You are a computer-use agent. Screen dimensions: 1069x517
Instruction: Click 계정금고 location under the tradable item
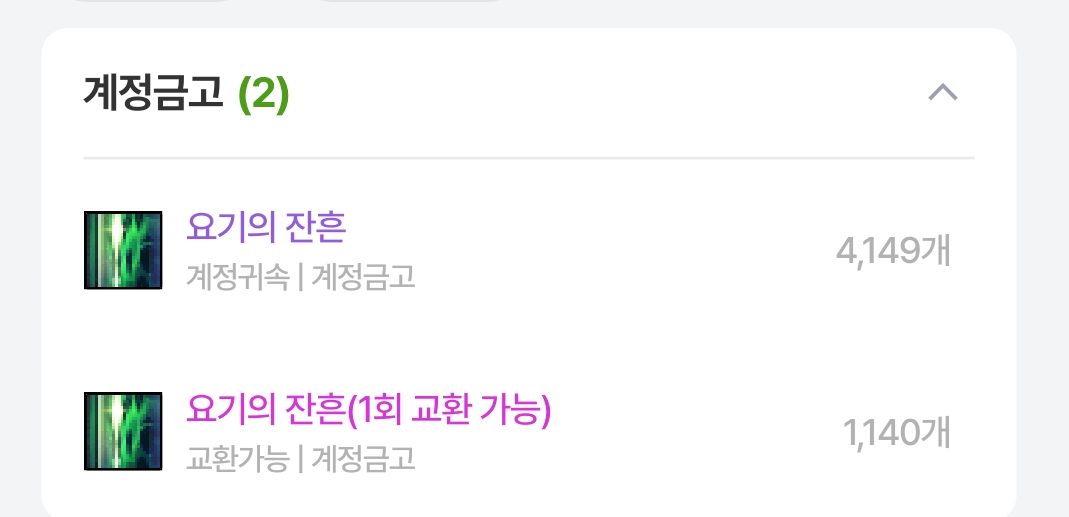coord(363,458)
